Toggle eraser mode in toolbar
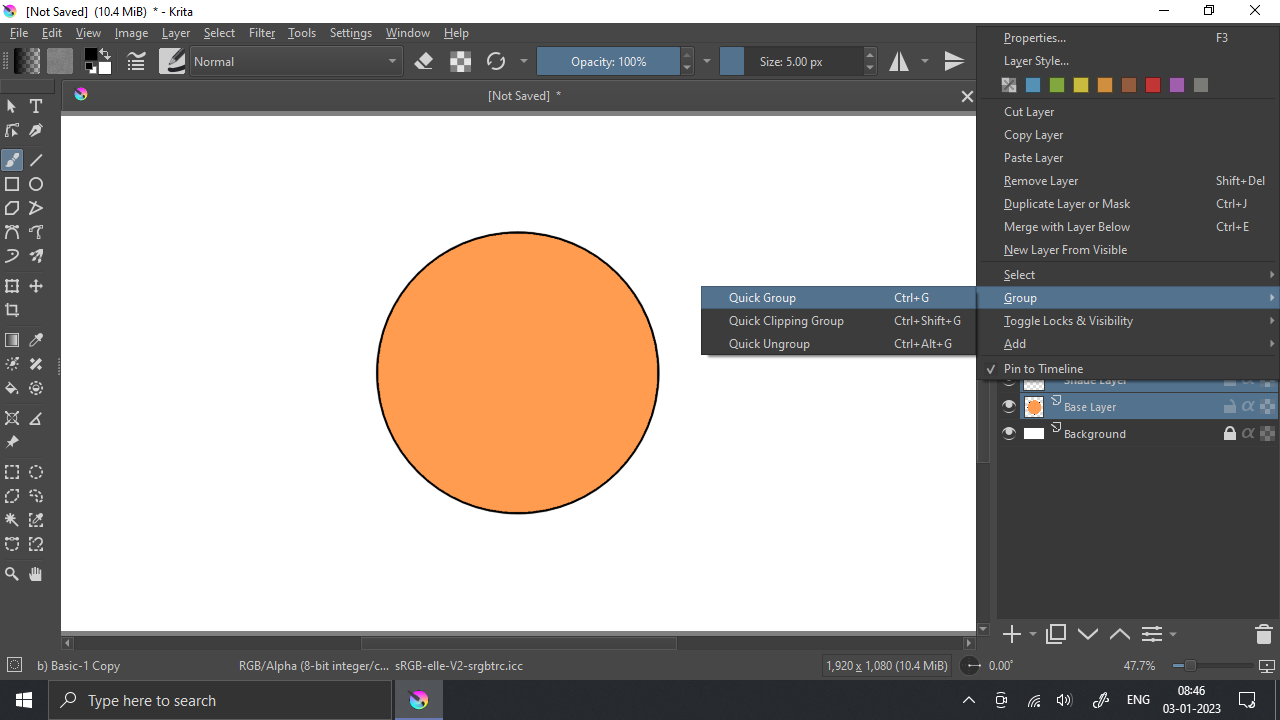Image resolution: width=1280 pixels, height=720 pixels. point(423,61)
